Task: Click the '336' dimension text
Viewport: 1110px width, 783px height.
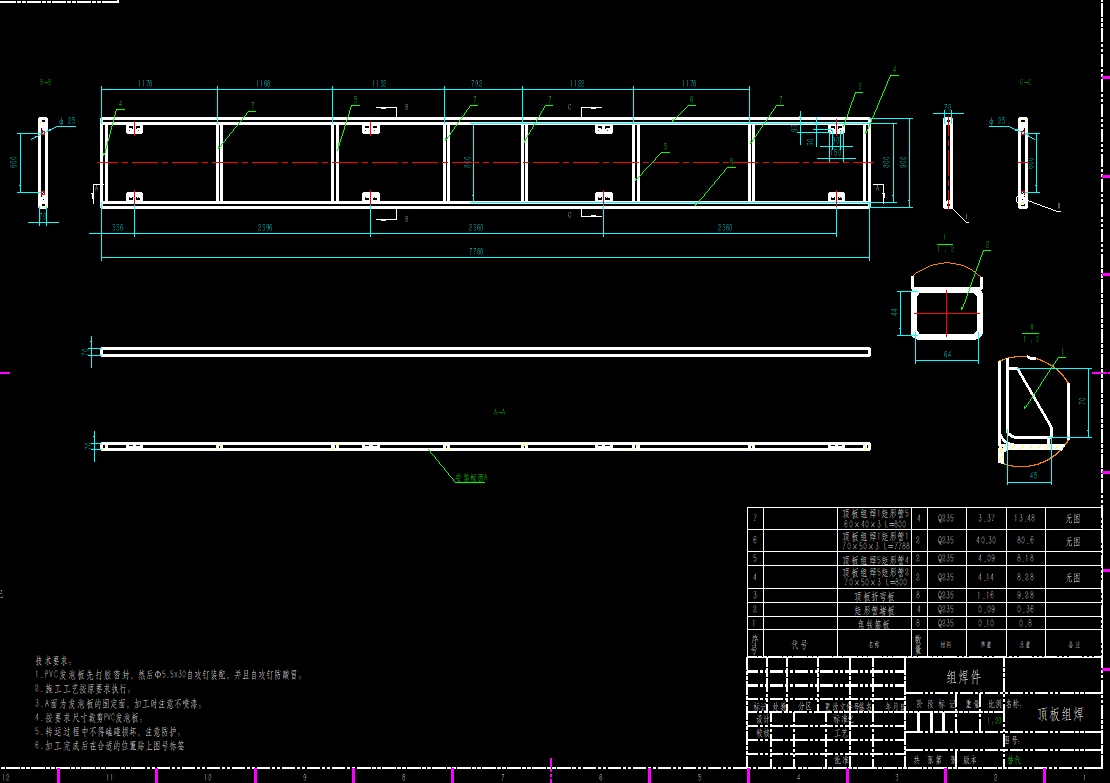Action: coord(118,227)
